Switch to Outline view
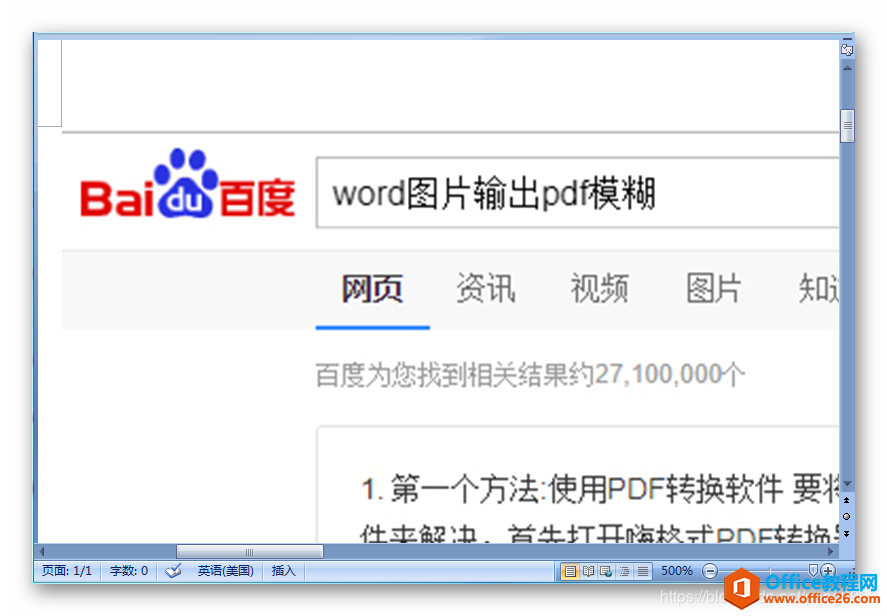This screenshot has width=887, height=616. (x=625, y=571)
